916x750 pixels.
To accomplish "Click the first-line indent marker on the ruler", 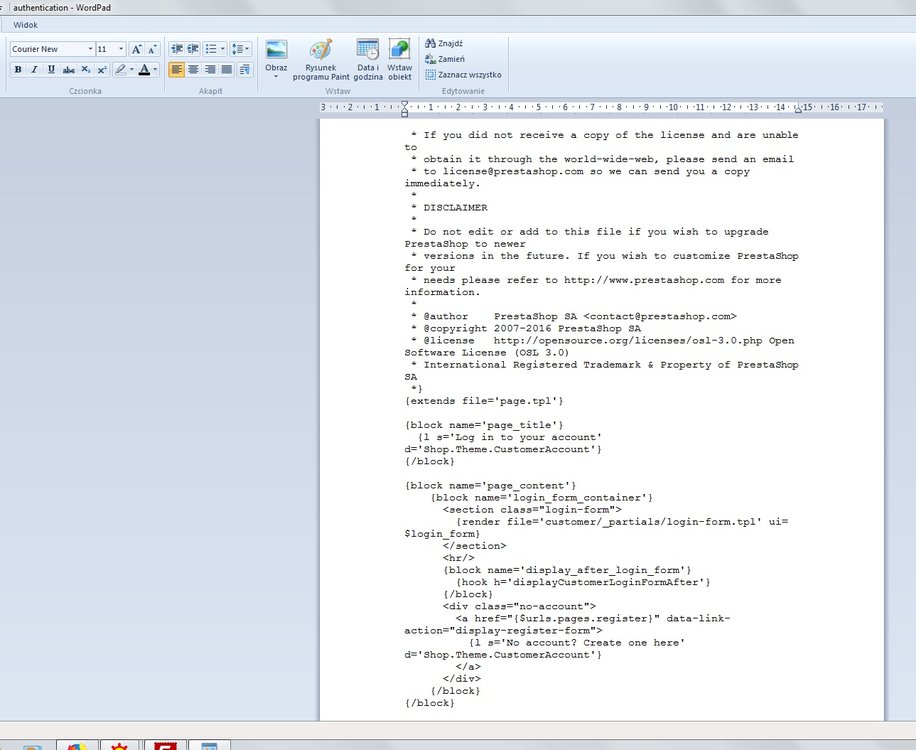I will [404, 104].
